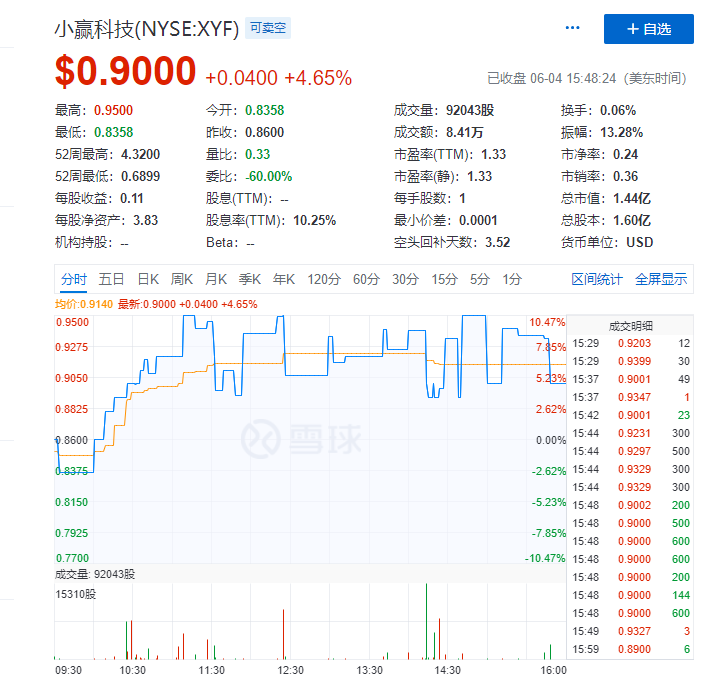This screenshot has width=723, height=689.
Task: Open the three-dot more options menu
Action: (x=572, y=28)
